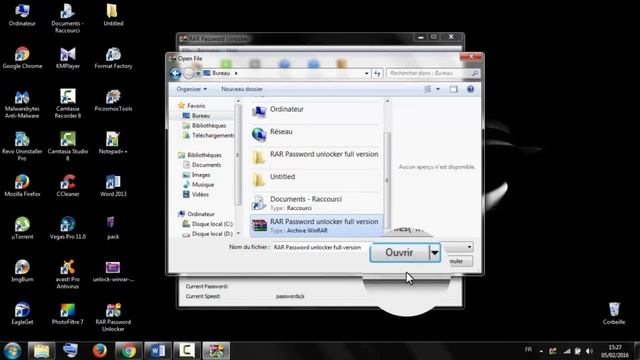Open Format Factory desktop icon

click(113, 58)
